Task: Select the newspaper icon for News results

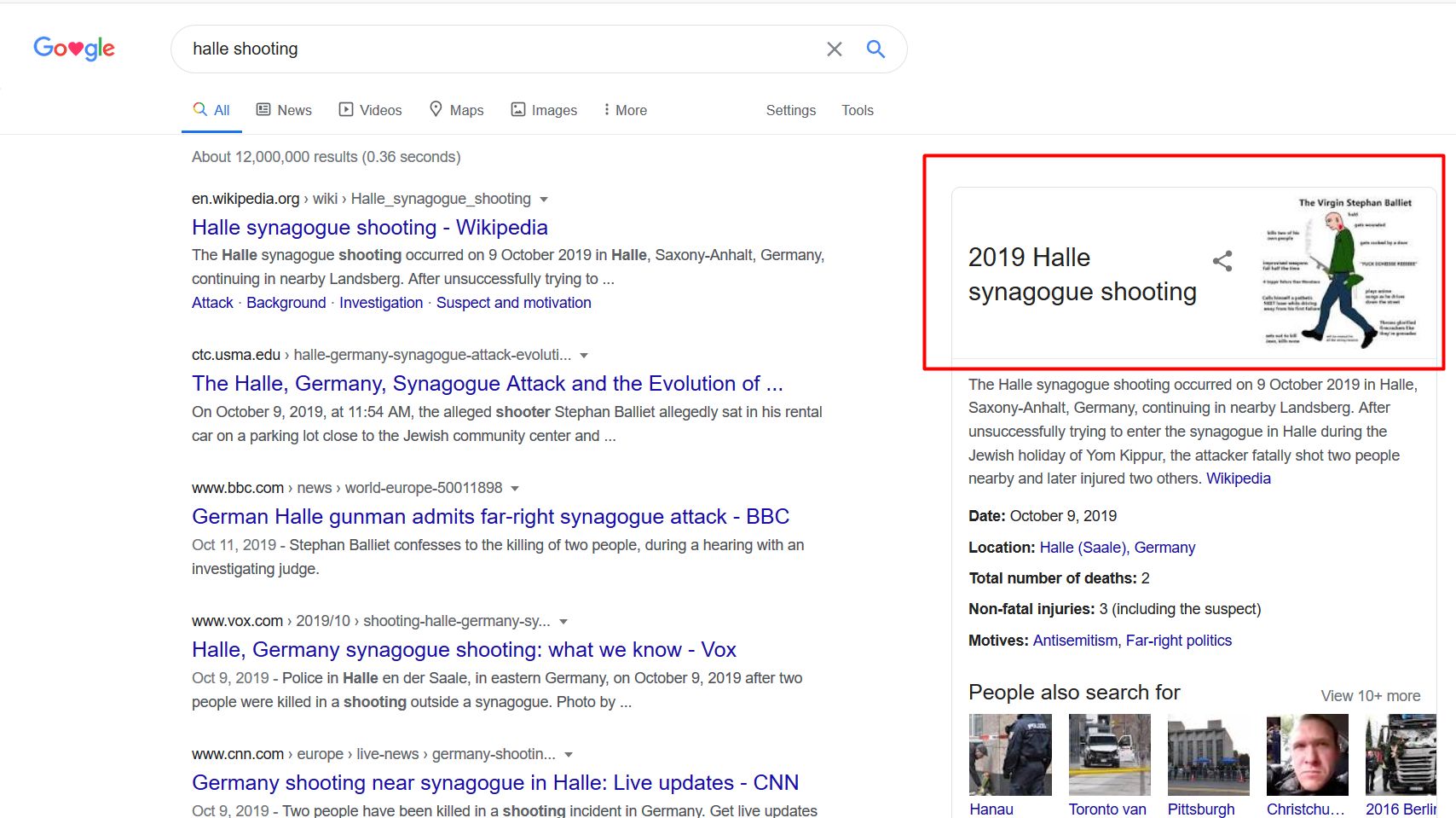Action: tap(263, 109)
